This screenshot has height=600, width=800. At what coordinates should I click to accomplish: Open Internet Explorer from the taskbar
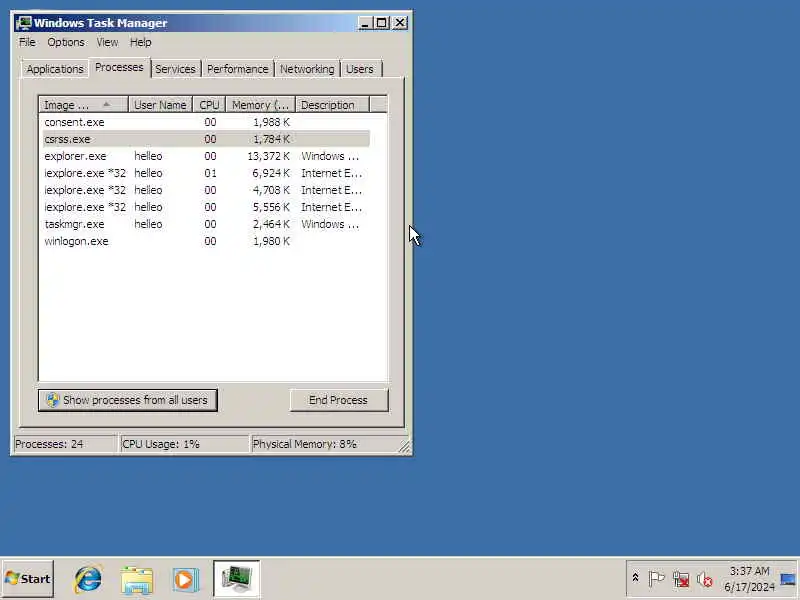[x=88, y=580]
